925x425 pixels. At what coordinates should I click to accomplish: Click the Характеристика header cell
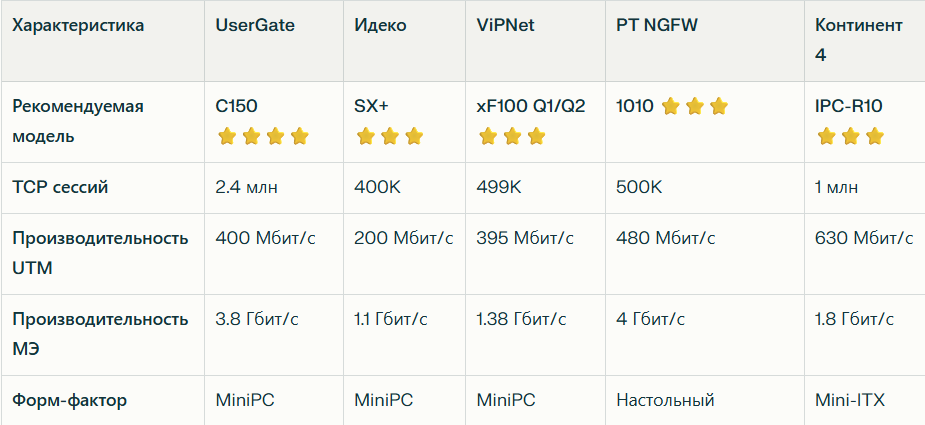[78, 25]
